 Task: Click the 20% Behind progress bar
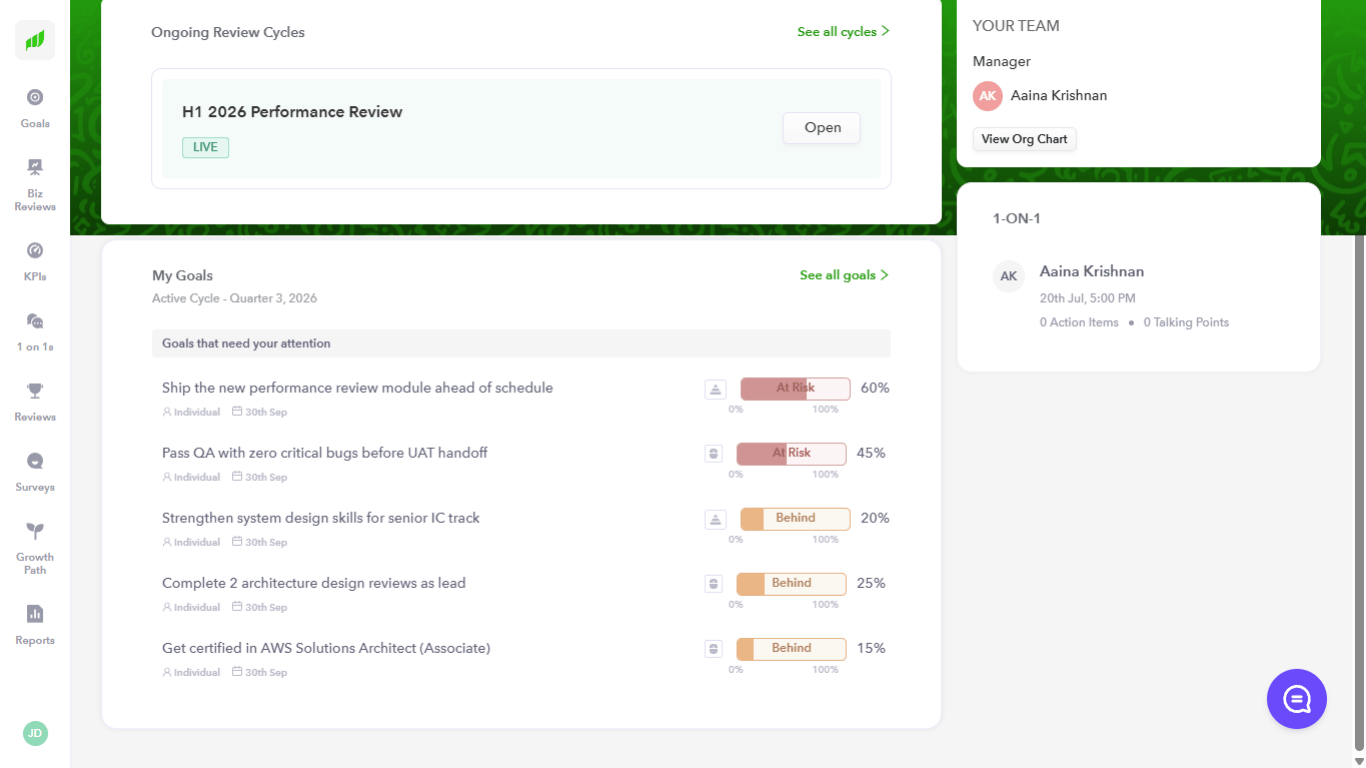pos(795,518)
